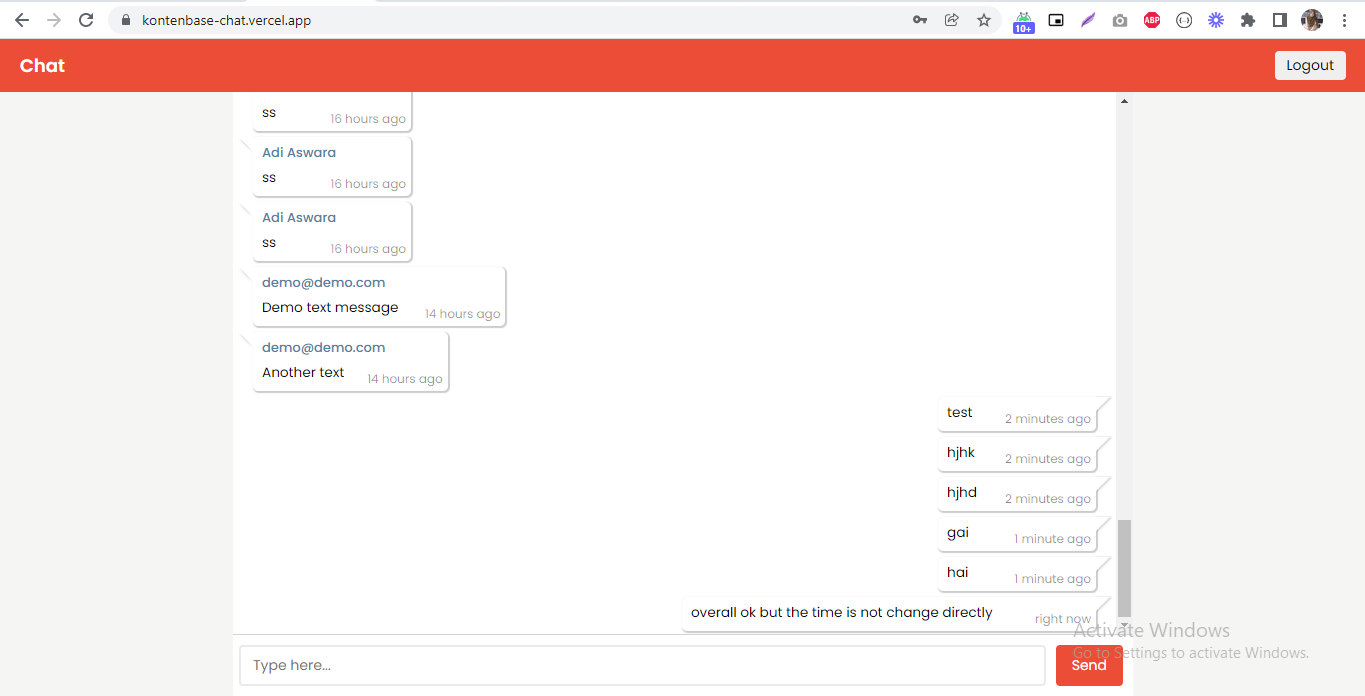
Task: Bookmark the page using the star icon
Action: [983, 19]
